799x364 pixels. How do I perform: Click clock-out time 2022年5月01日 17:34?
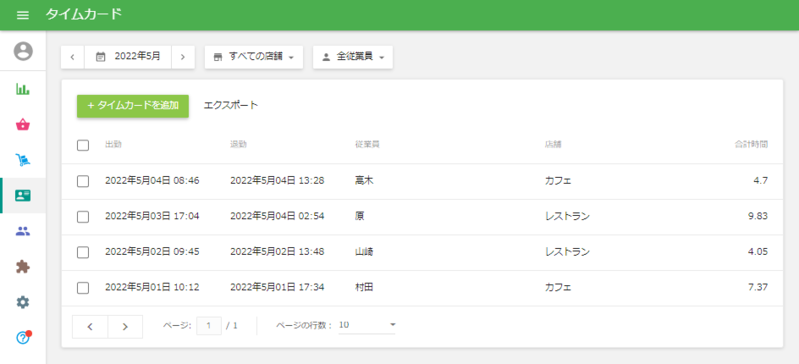coord(277,288)
